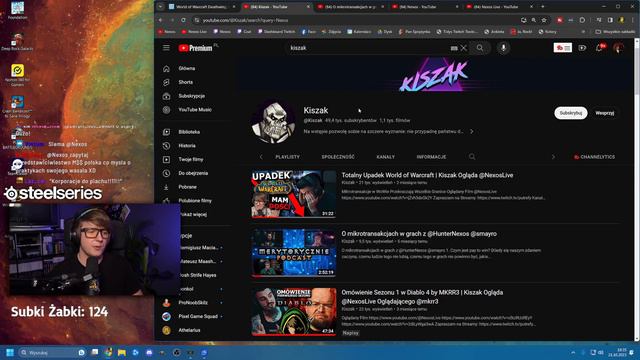The image size is (640, 360).
Task: Open the YouTube hamburger guide menu
Action: pyautogui.click(x=166, y=48)
